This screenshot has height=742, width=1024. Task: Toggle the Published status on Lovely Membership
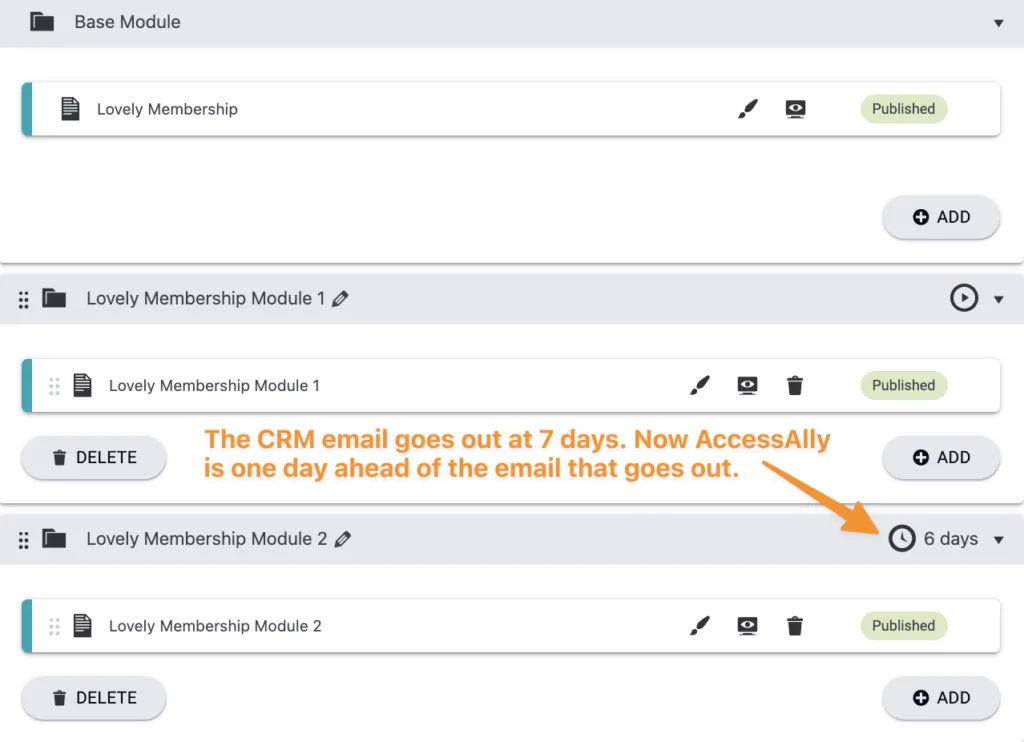(x=903, y=108)
